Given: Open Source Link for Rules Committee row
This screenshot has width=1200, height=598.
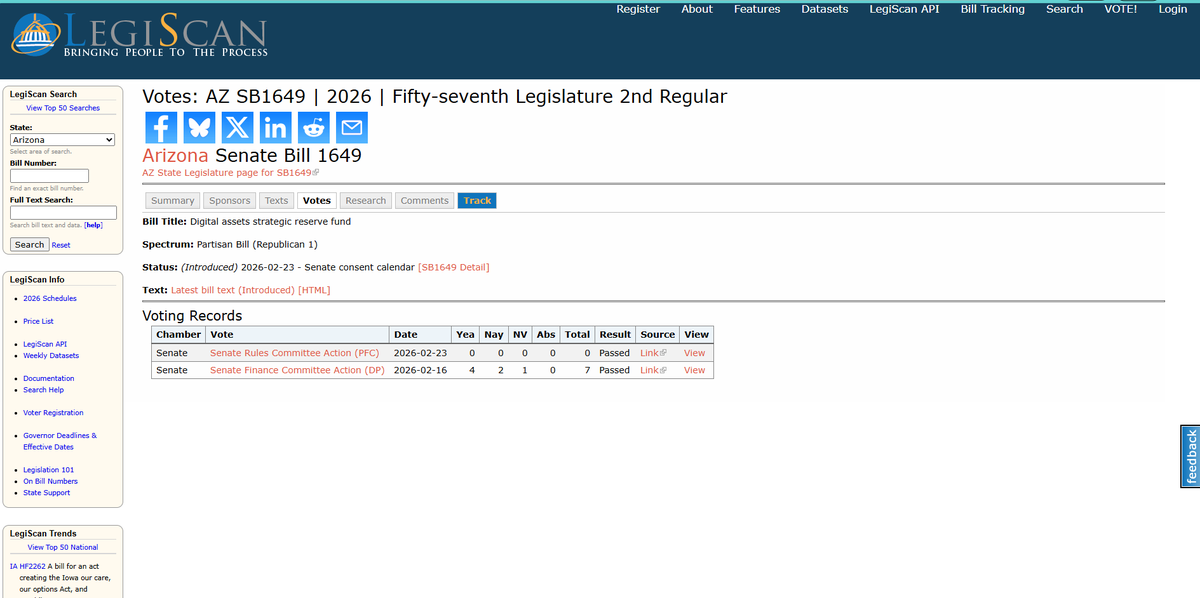Looking at the screenshot, I should pos(653,353).
